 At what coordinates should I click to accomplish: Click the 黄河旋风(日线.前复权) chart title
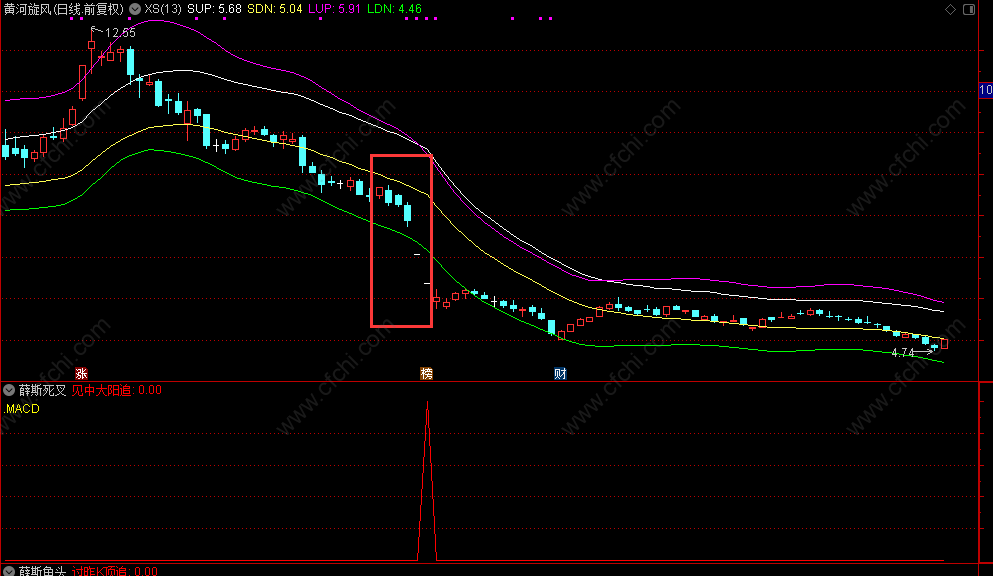click(x=64, y=9)
